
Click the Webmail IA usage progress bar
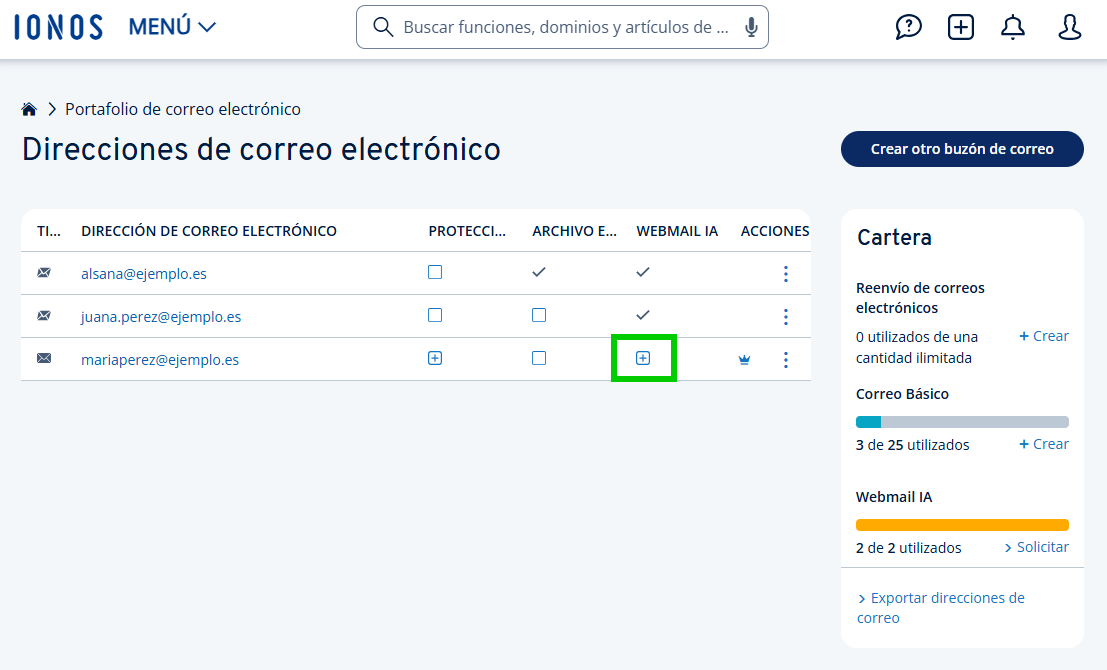pos(962,525)
